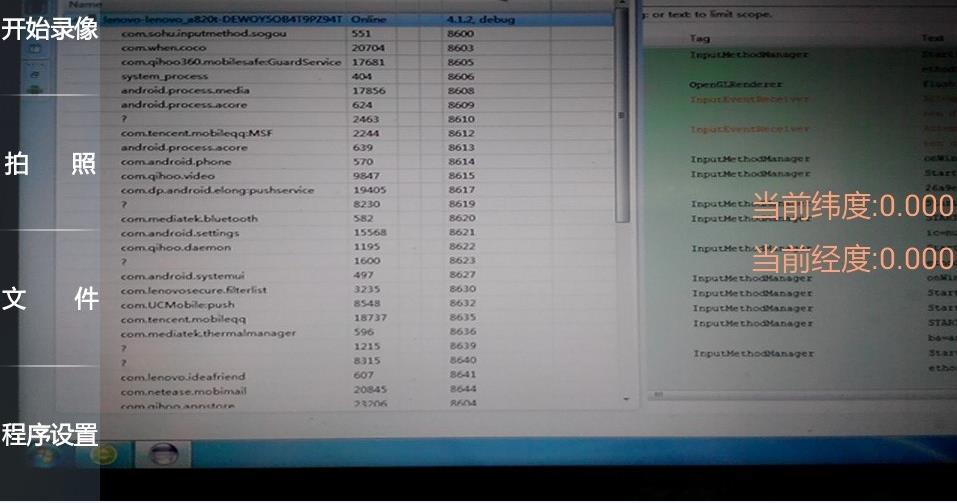957x503 pixels.
Task: Click the down arrow of the device list scrollbar
Action: pyautogui.click(x=626, y=399)
